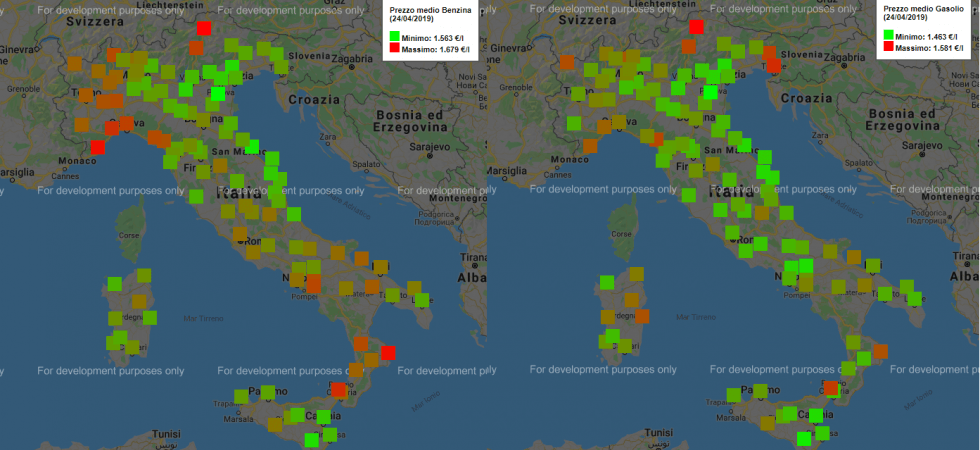Click the orange Calabria Ionian coast marker, Gasolio map
The width and height of the screenshot is (980, 450).
coord(879,351)
